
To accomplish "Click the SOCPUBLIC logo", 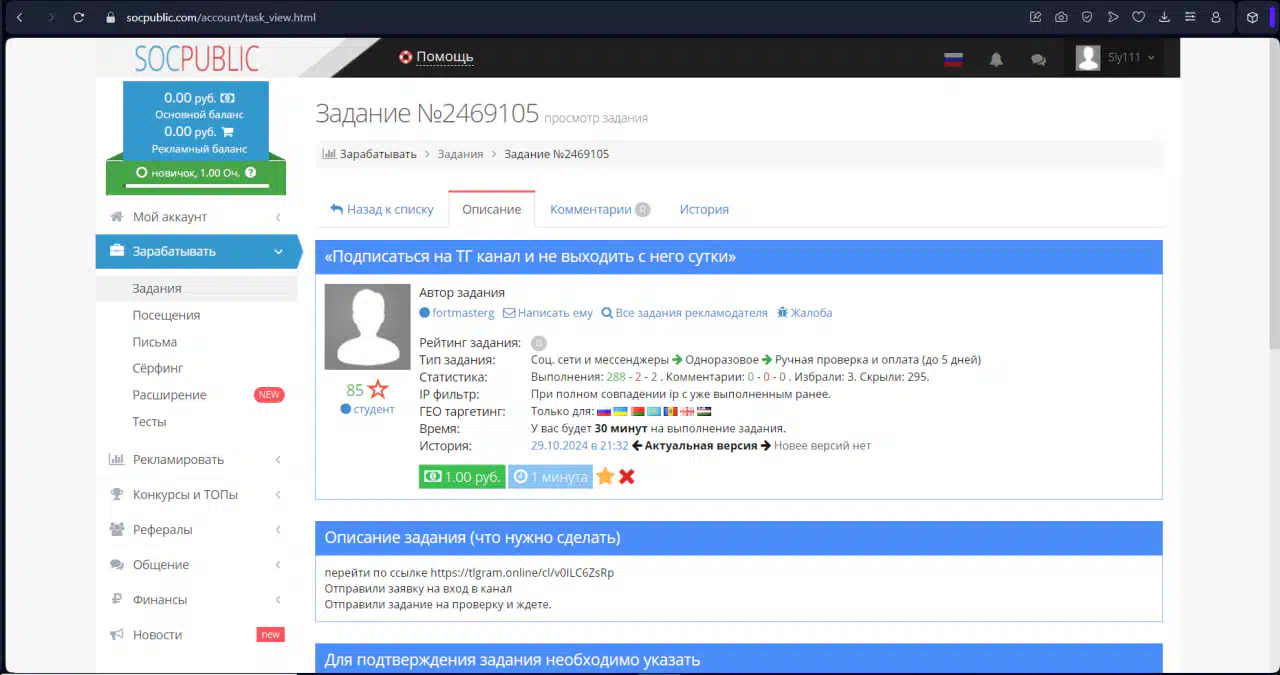I will (x=197, y=58).
